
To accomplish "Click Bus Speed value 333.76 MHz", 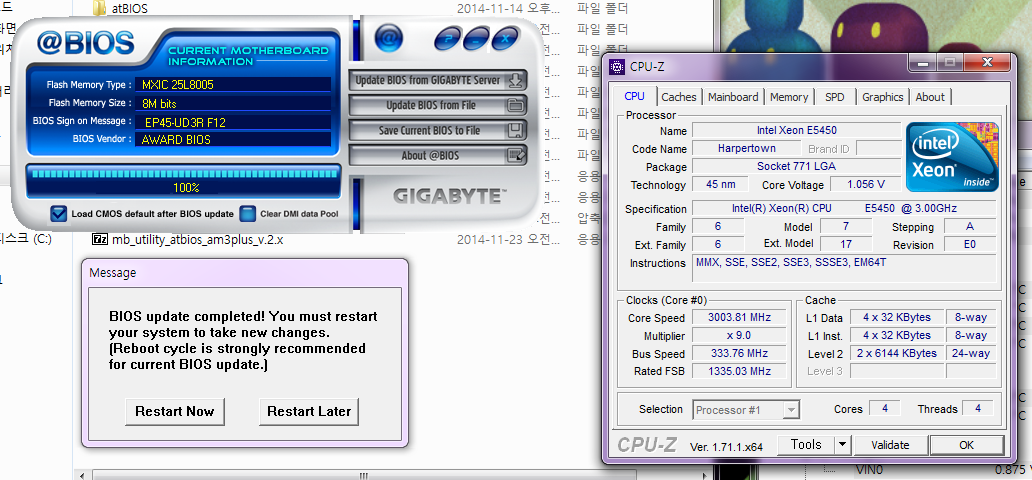I will tap(738, 354).
